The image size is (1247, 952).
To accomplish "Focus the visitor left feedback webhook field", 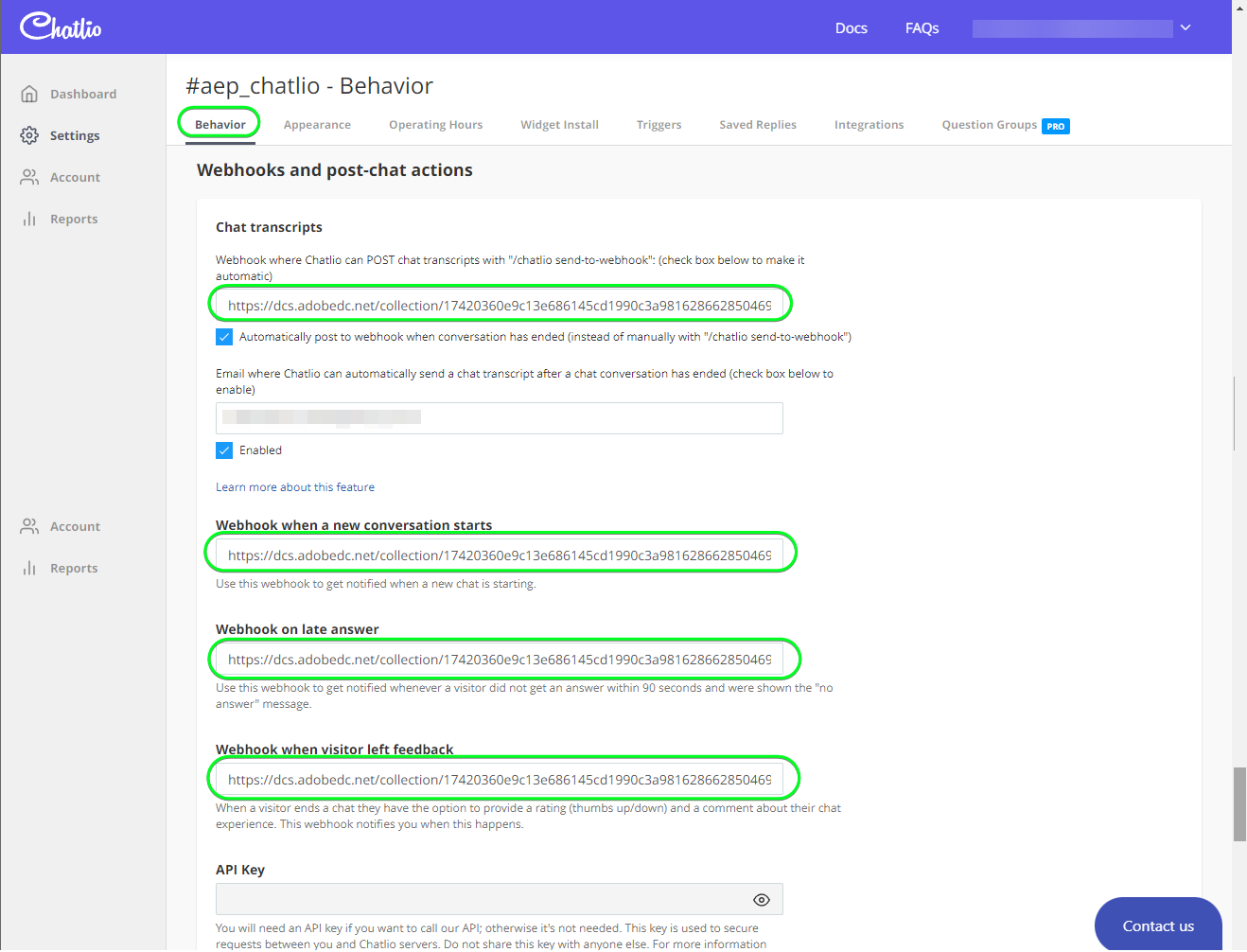I will tap(500, 779).
